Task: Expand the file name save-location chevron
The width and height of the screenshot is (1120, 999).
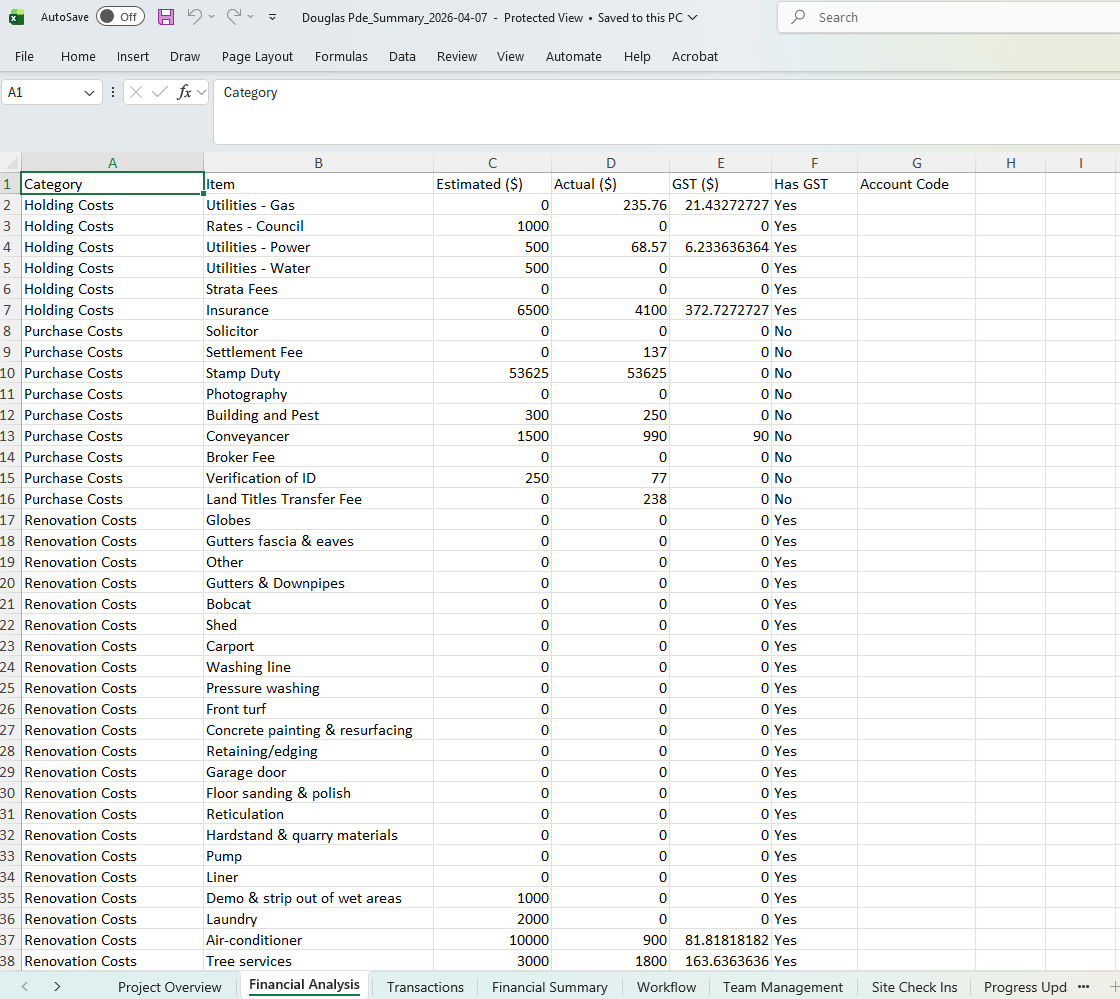Action: click(x=692, y=17)
